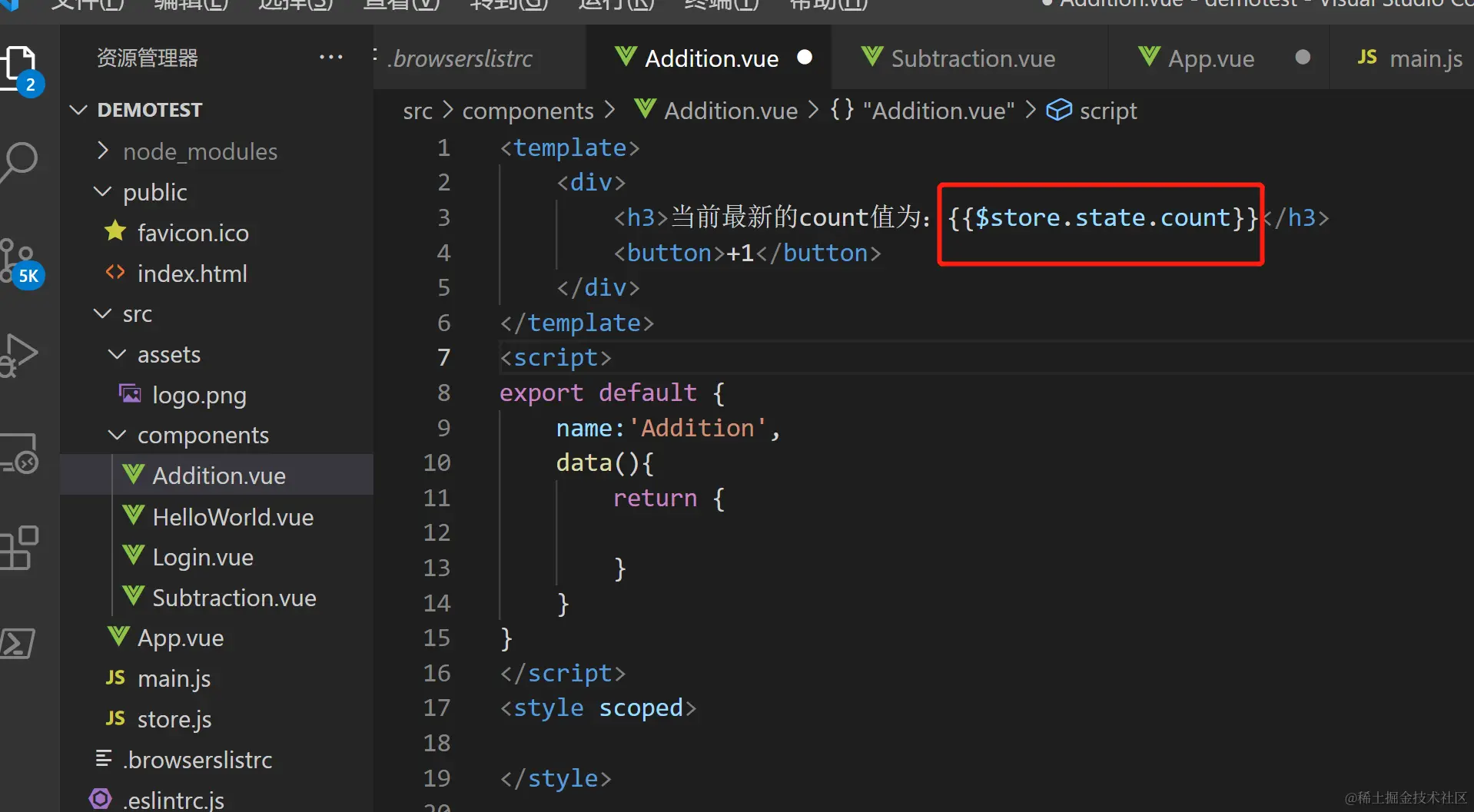1474x812 pixels.
Task: Click the <button>+1</button> code line
Action: coord(747,253)
